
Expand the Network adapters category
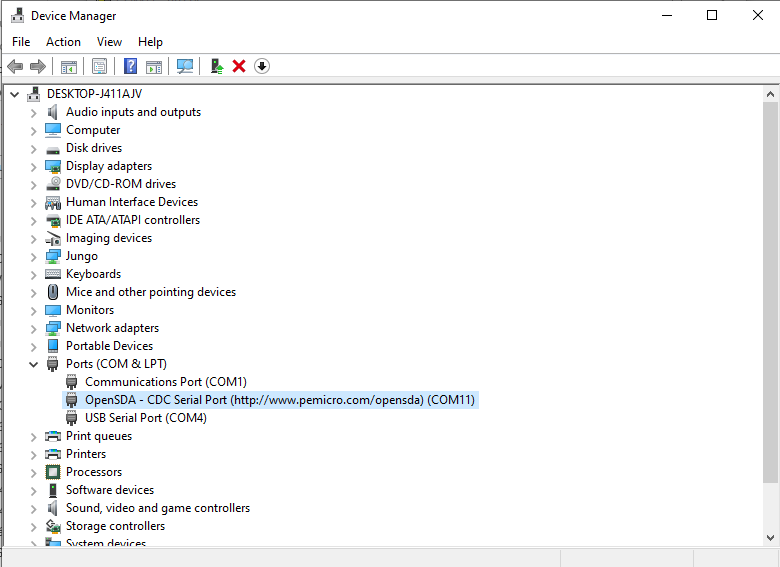(33, 328)
